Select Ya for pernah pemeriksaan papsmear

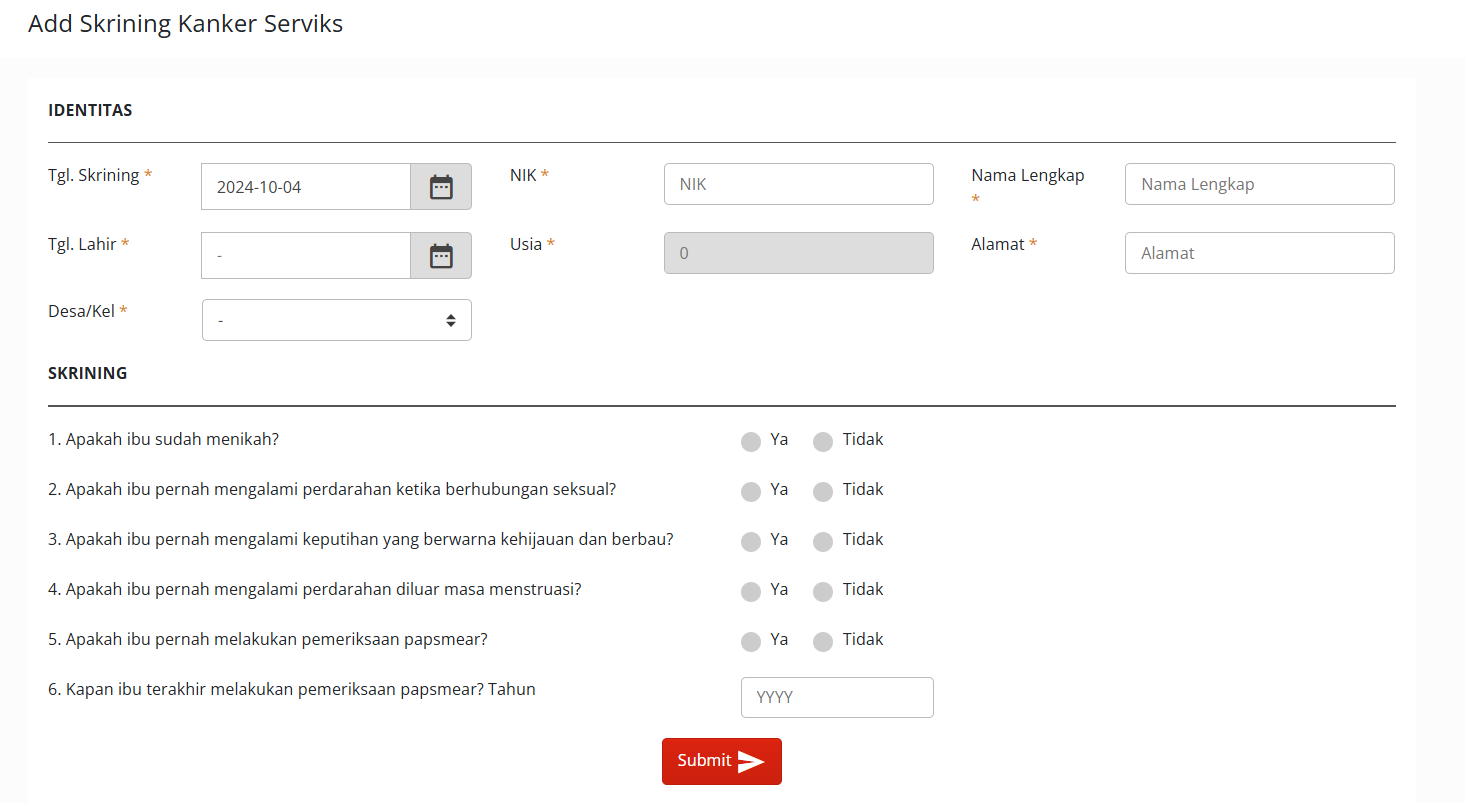(751, 642)
